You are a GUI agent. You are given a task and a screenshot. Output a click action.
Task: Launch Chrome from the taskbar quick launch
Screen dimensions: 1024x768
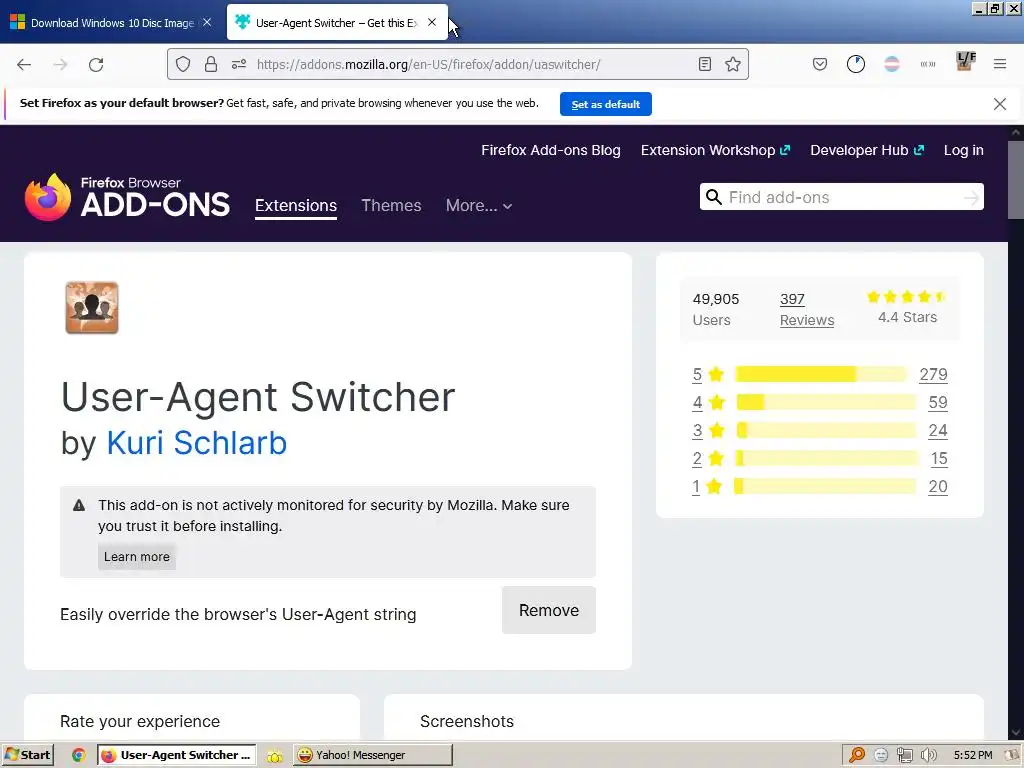tap(78, 755)
